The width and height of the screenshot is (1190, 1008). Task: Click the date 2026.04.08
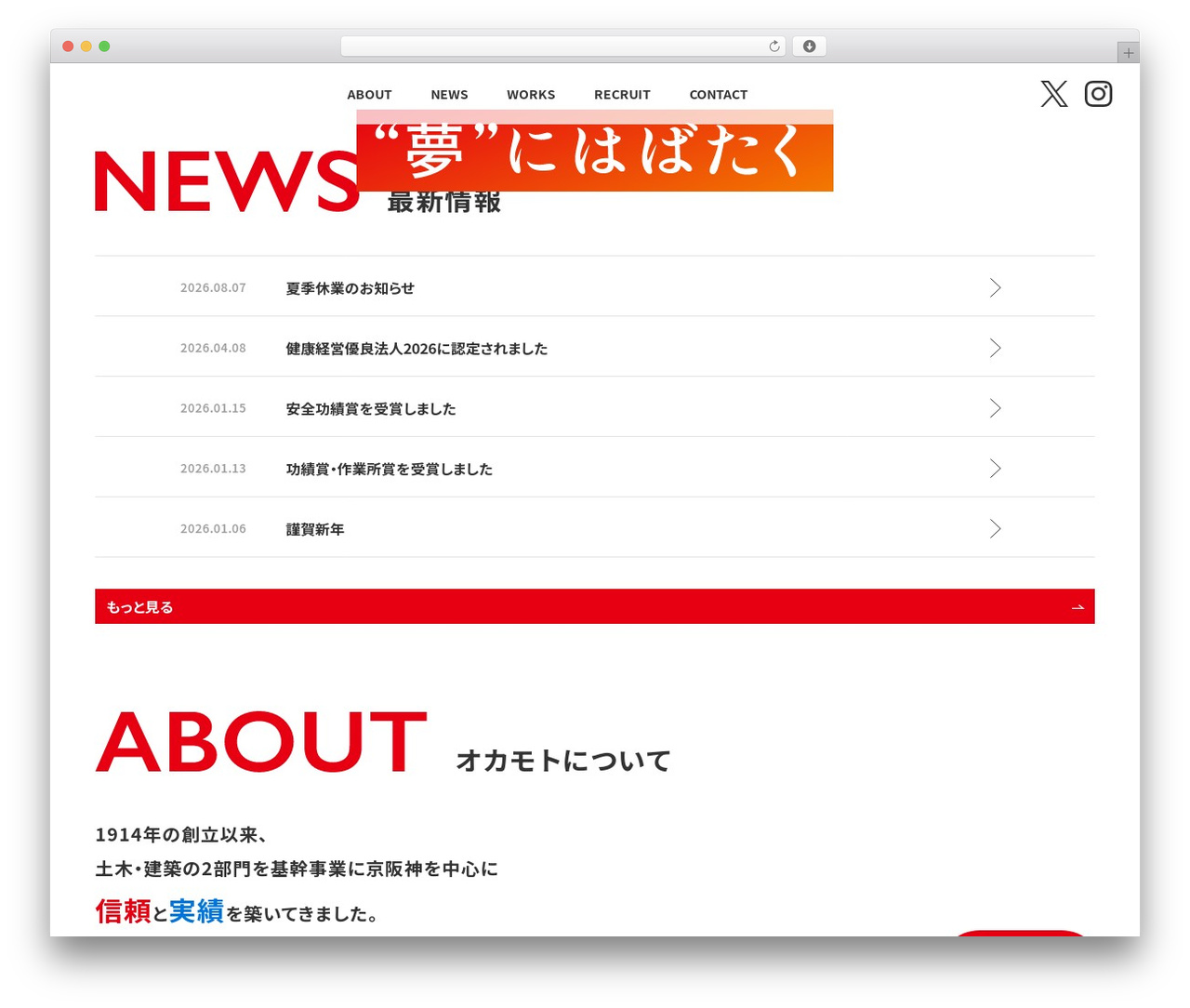213,349
